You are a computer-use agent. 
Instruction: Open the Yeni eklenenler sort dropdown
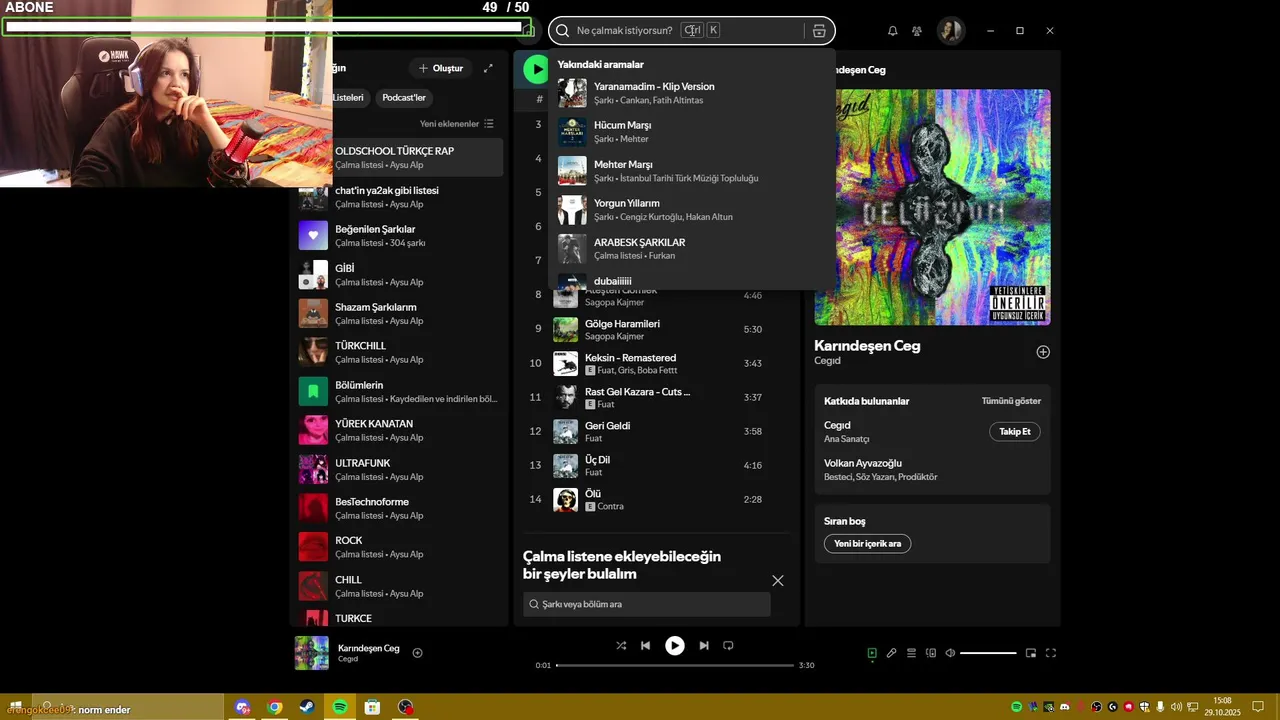(457, 124)
